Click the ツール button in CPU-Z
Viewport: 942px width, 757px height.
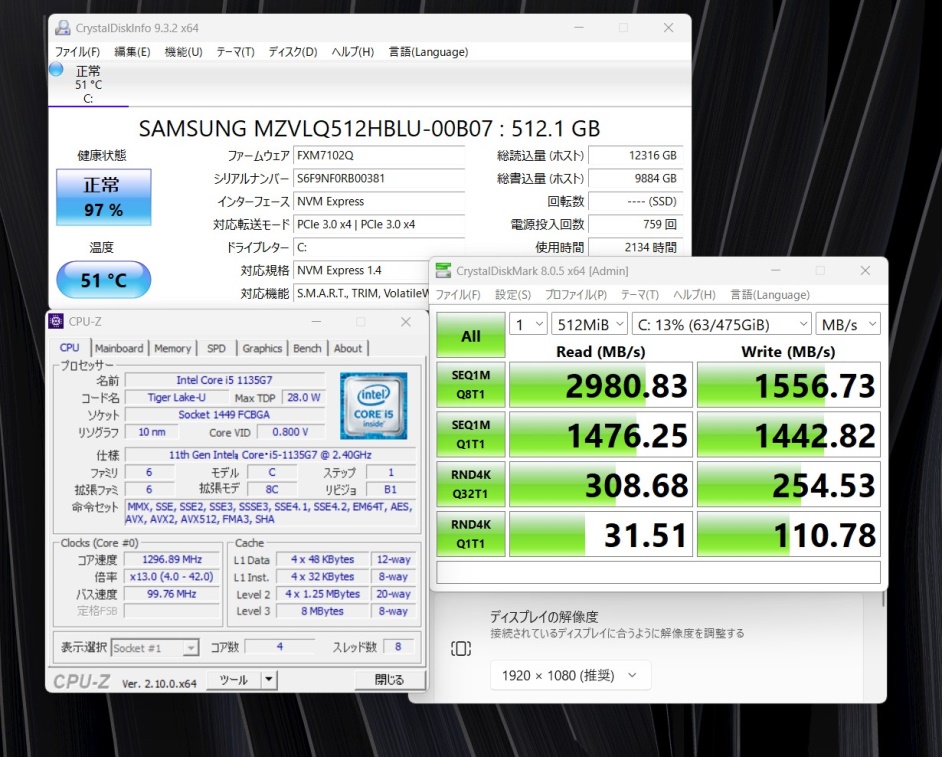[x=234, y=680]
